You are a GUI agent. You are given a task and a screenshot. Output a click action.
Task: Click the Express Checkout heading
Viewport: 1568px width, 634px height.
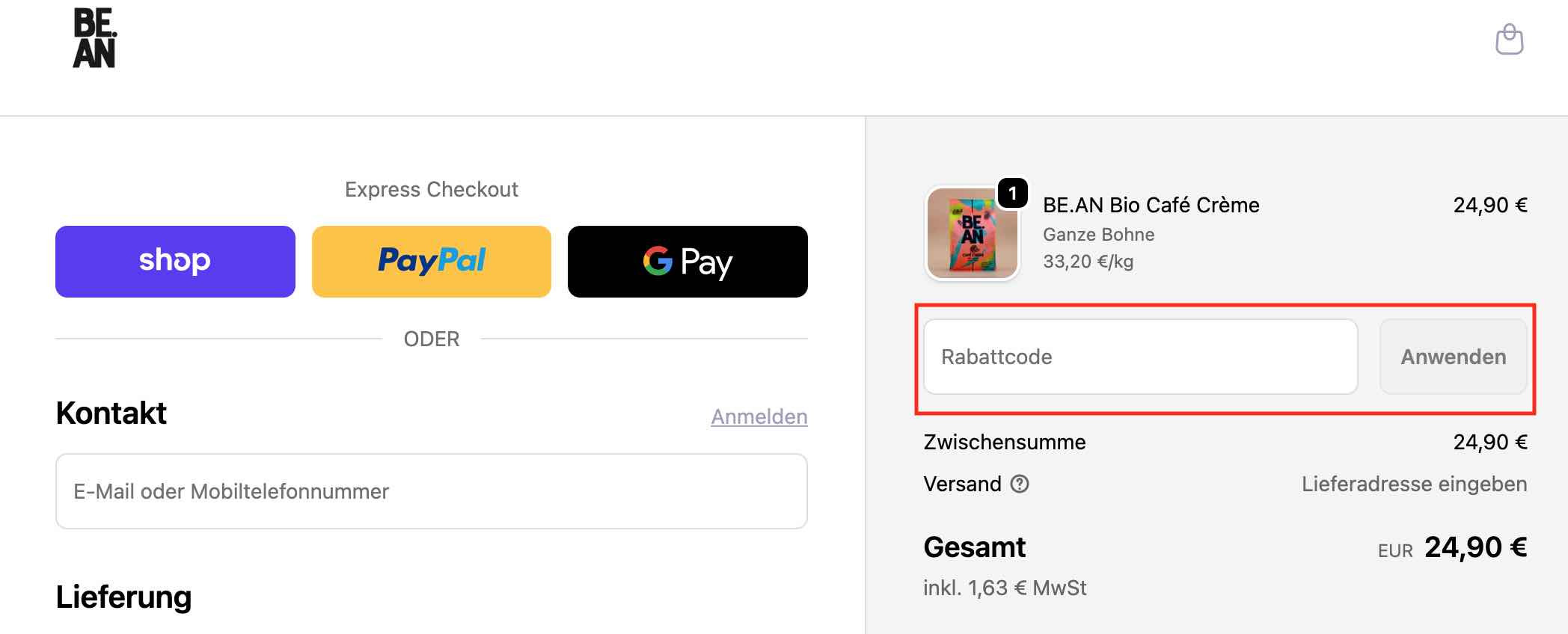[x=432, y=189]
